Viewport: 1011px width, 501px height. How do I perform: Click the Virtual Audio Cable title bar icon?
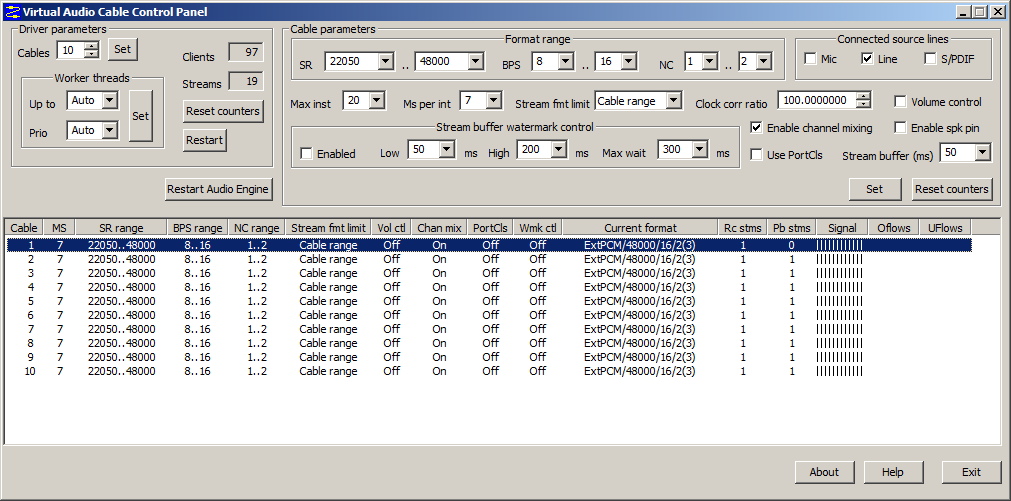pos(12,11)
